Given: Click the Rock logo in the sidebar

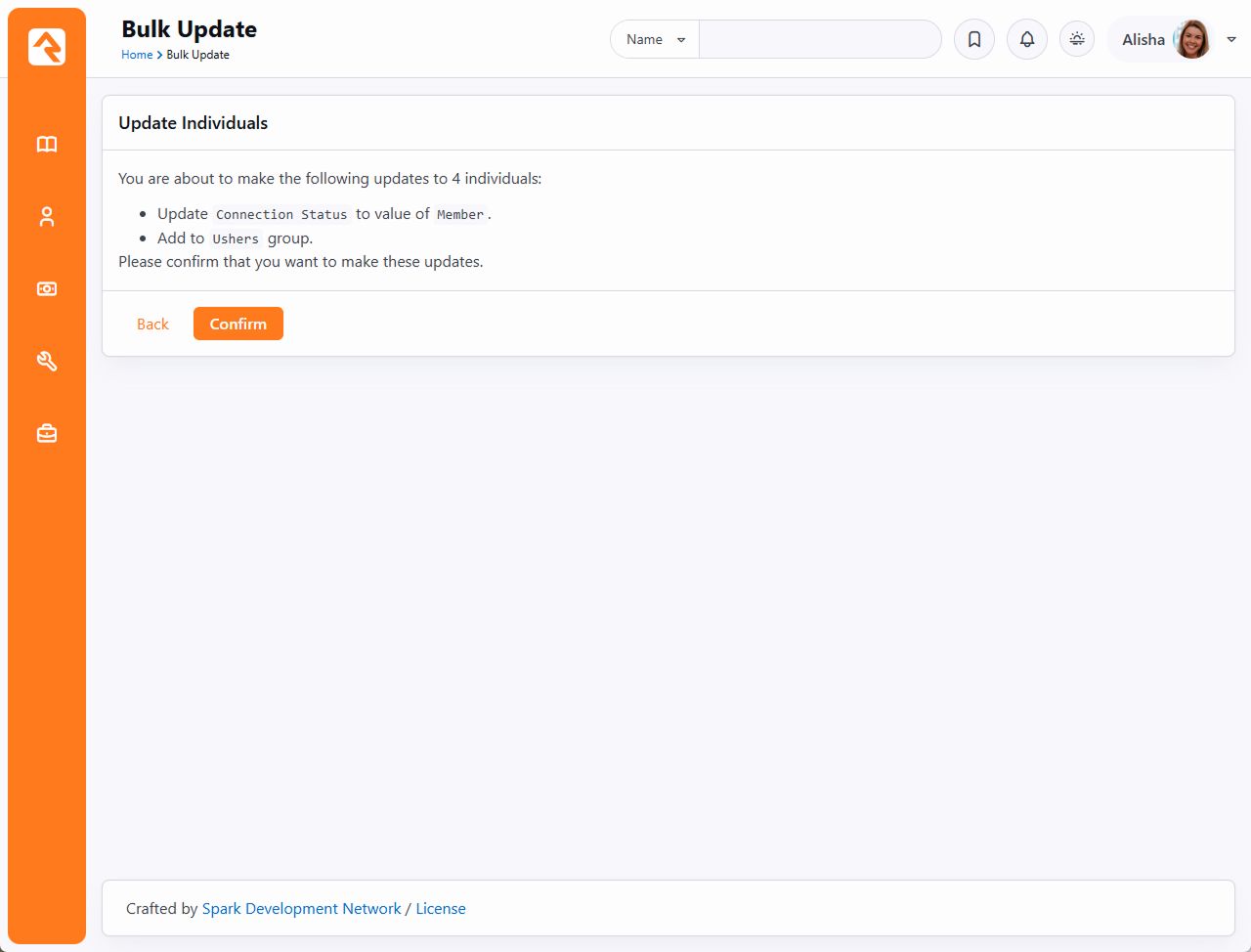Looking at the screenshot, I should pos(47,47).
